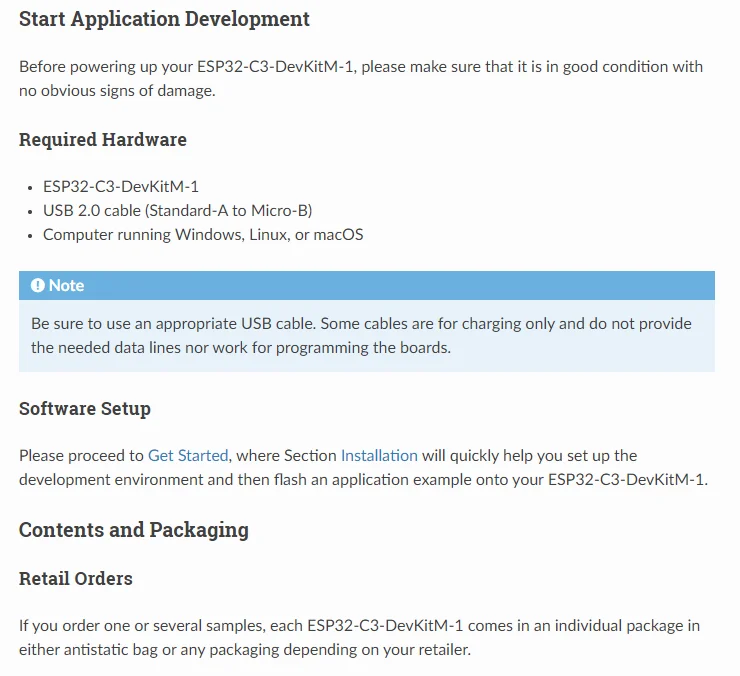
Task: Select the Contents and Packaging heading
Action: point(134,530)
